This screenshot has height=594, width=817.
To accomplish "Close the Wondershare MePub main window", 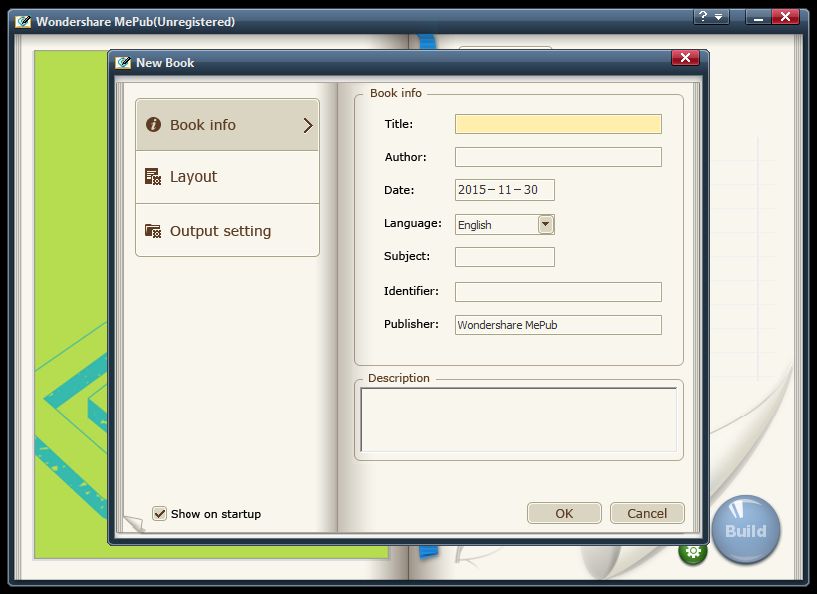I will (785, 17).
